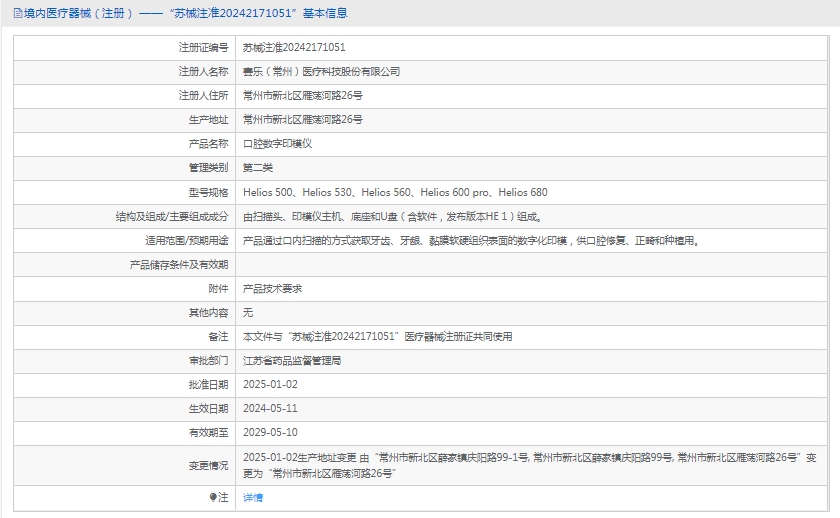
Task: Click the expiry date 2029-05-10
Action: point(270,433)
